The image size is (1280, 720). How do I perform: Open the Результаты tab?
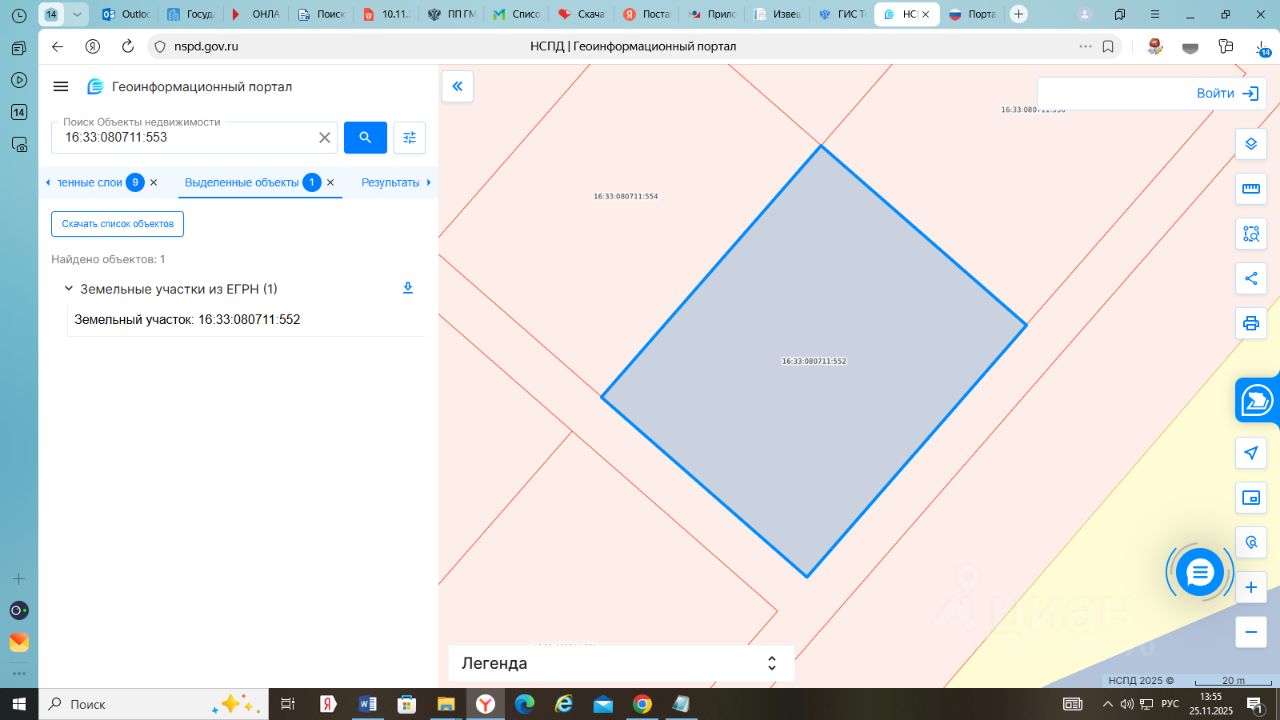[390, 182]
